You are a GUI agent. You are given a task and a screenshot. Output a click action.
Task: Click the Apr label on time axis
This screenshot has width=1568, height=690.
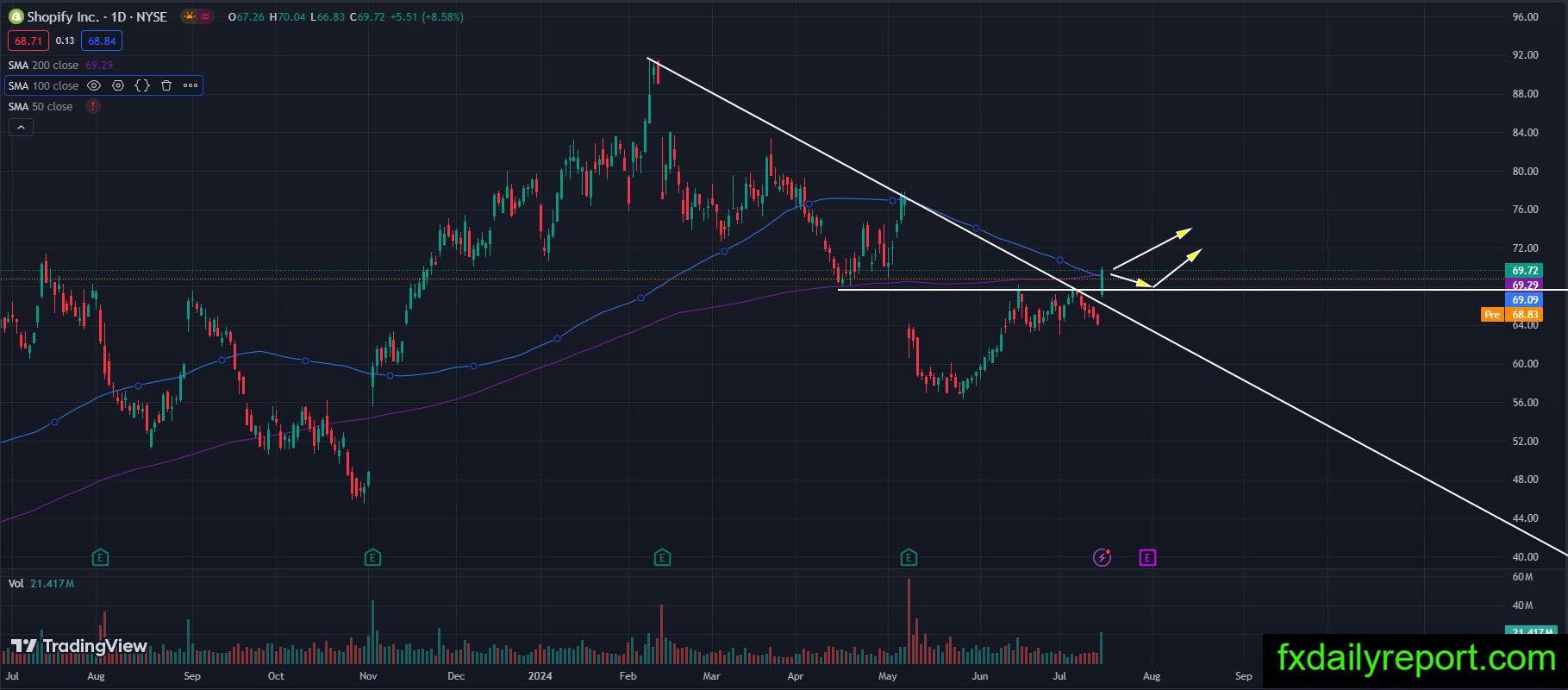point(796,676)
